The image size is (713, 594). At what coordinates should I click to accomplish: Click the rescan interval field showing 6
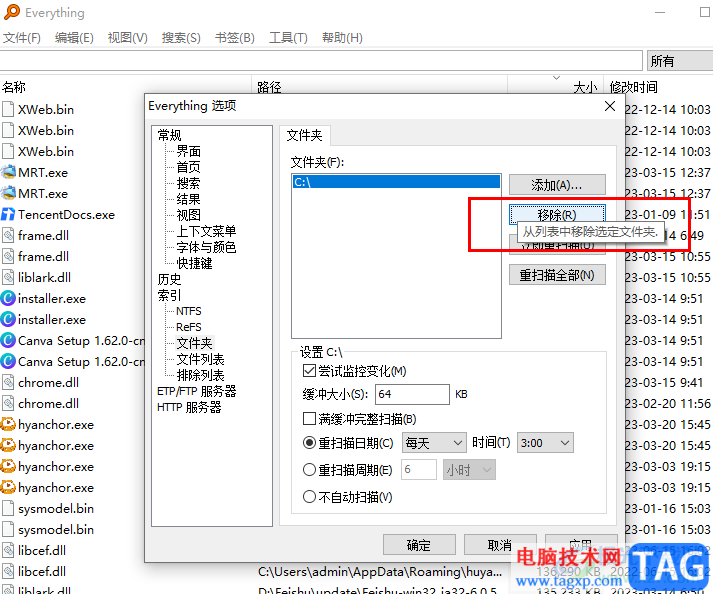pyautogui.click(x=419, y=469)
